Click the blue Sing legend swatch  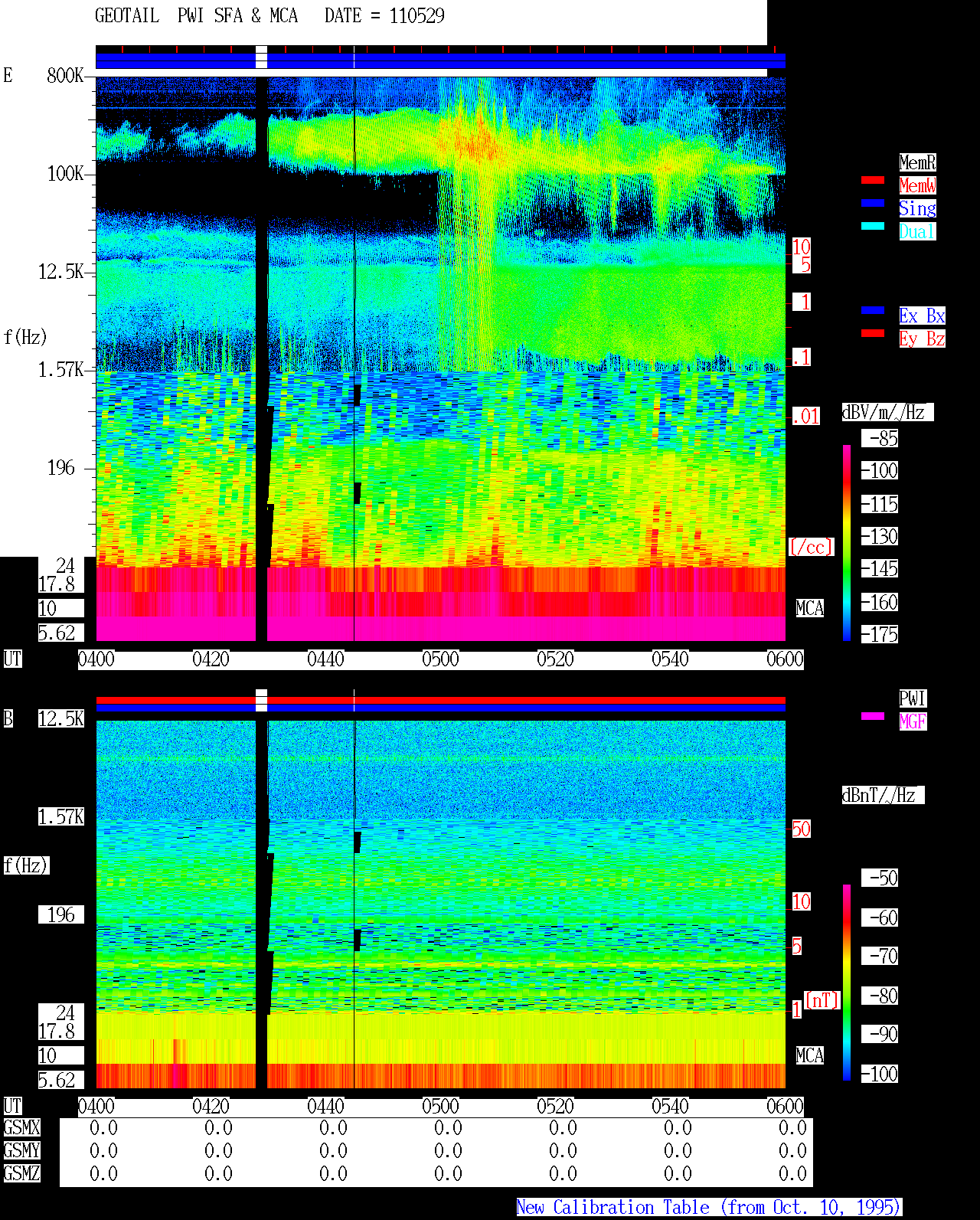tap(873, 203)
